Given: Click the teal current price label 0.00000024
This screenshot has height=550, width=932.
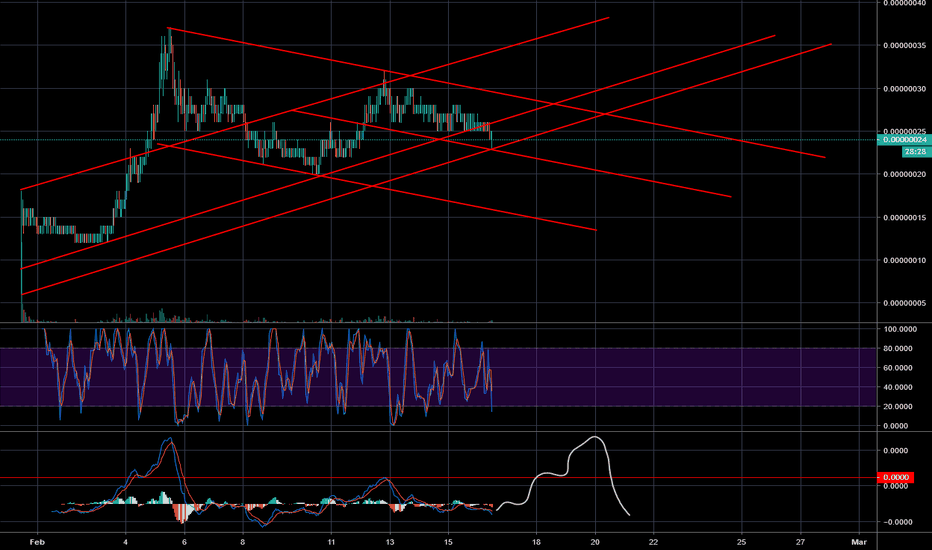Looking at the screenshot, I should [904, 140].
